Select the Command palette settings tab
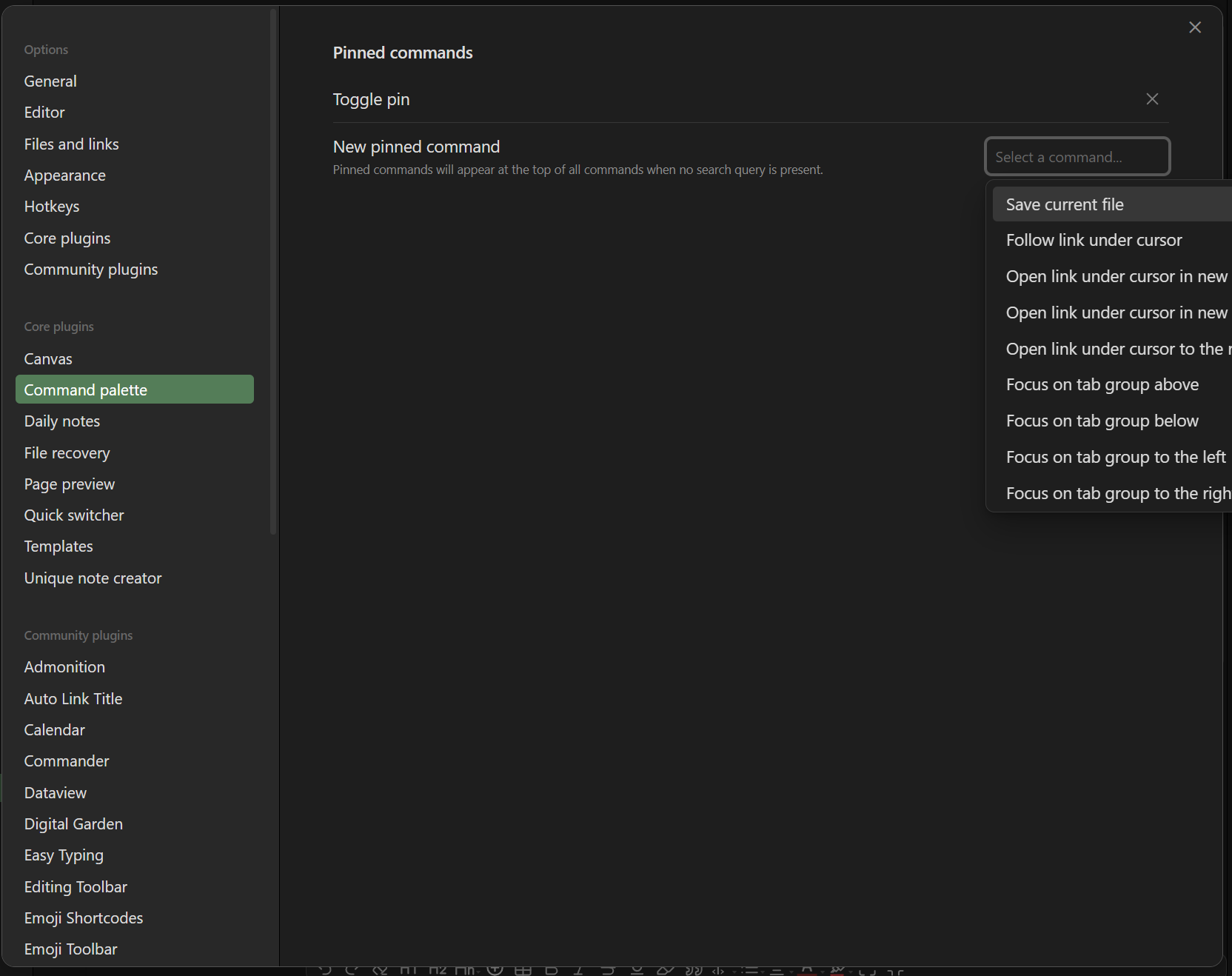The height and width of the screenshot is (976, 1232). pyautogui.click(x=135, y=390)
